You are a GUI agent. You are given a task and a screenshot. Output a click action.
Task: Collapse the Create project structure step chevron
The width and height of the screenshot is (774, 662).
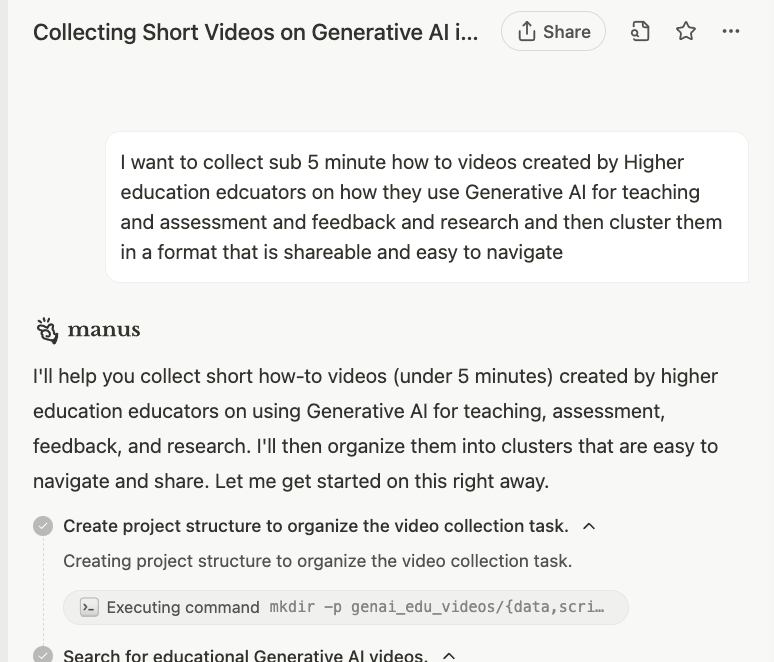point(589,526)
